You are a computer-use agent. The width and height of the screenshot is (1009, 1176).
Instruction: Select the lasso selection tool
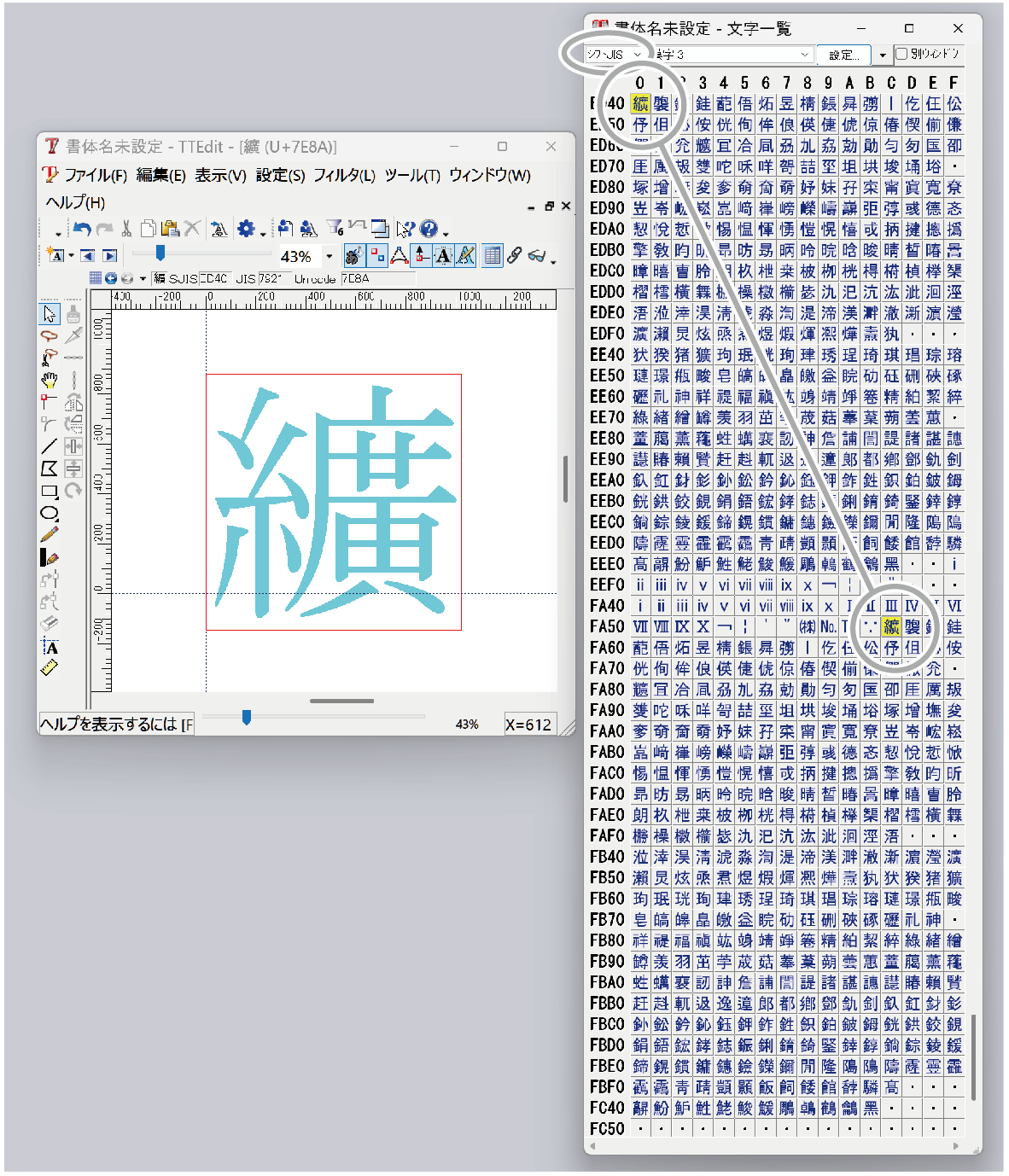point(50,336)
